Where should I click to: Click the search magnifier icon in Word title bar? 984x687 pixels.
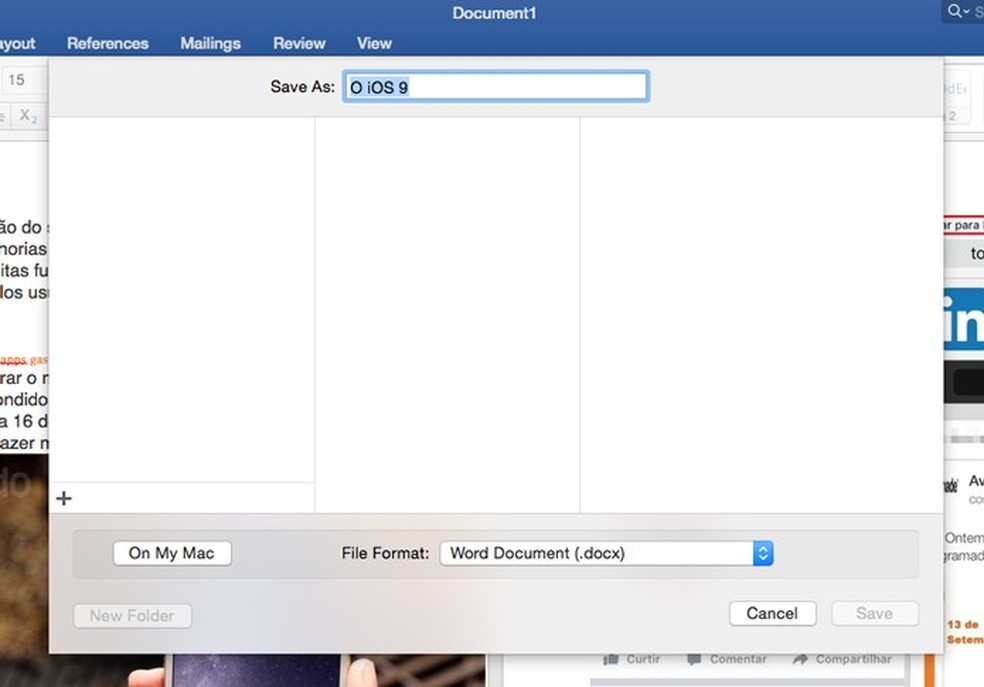pyautogui.click(x=955, y=11)
